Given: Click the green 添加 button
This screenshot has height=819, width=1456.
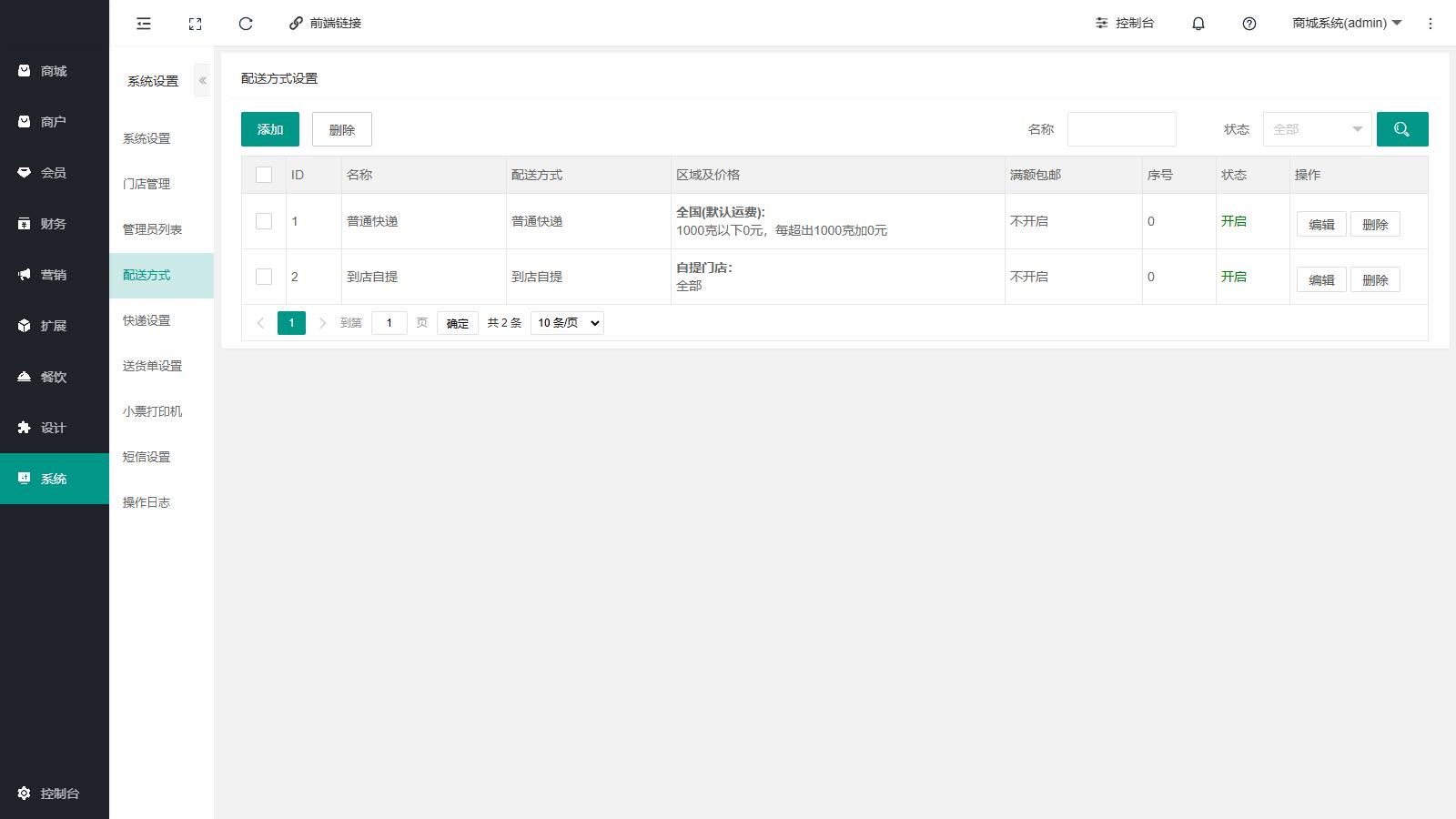Looking at the screenshot, I should 270,129.
